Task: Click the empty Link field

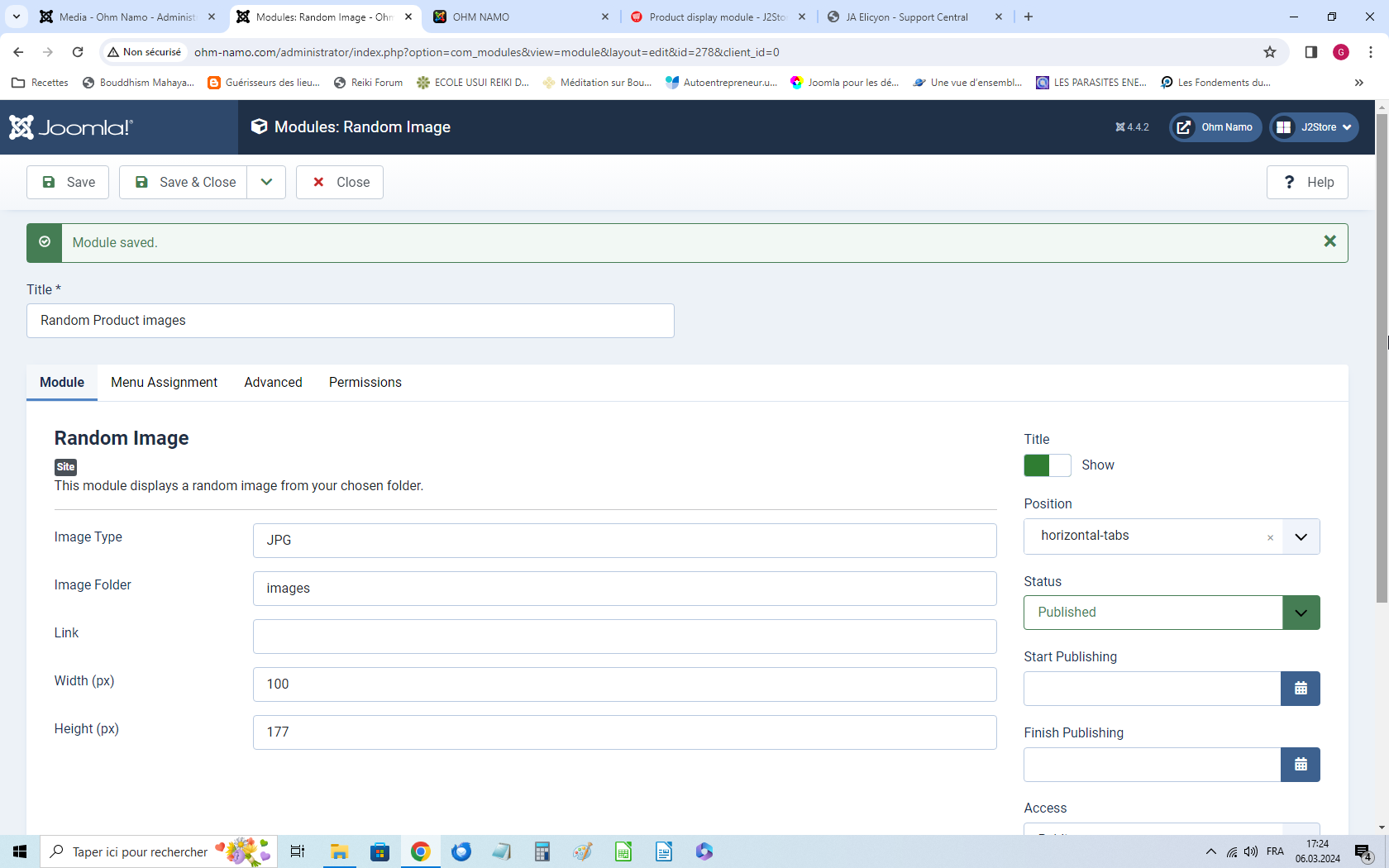Action: 625,637
